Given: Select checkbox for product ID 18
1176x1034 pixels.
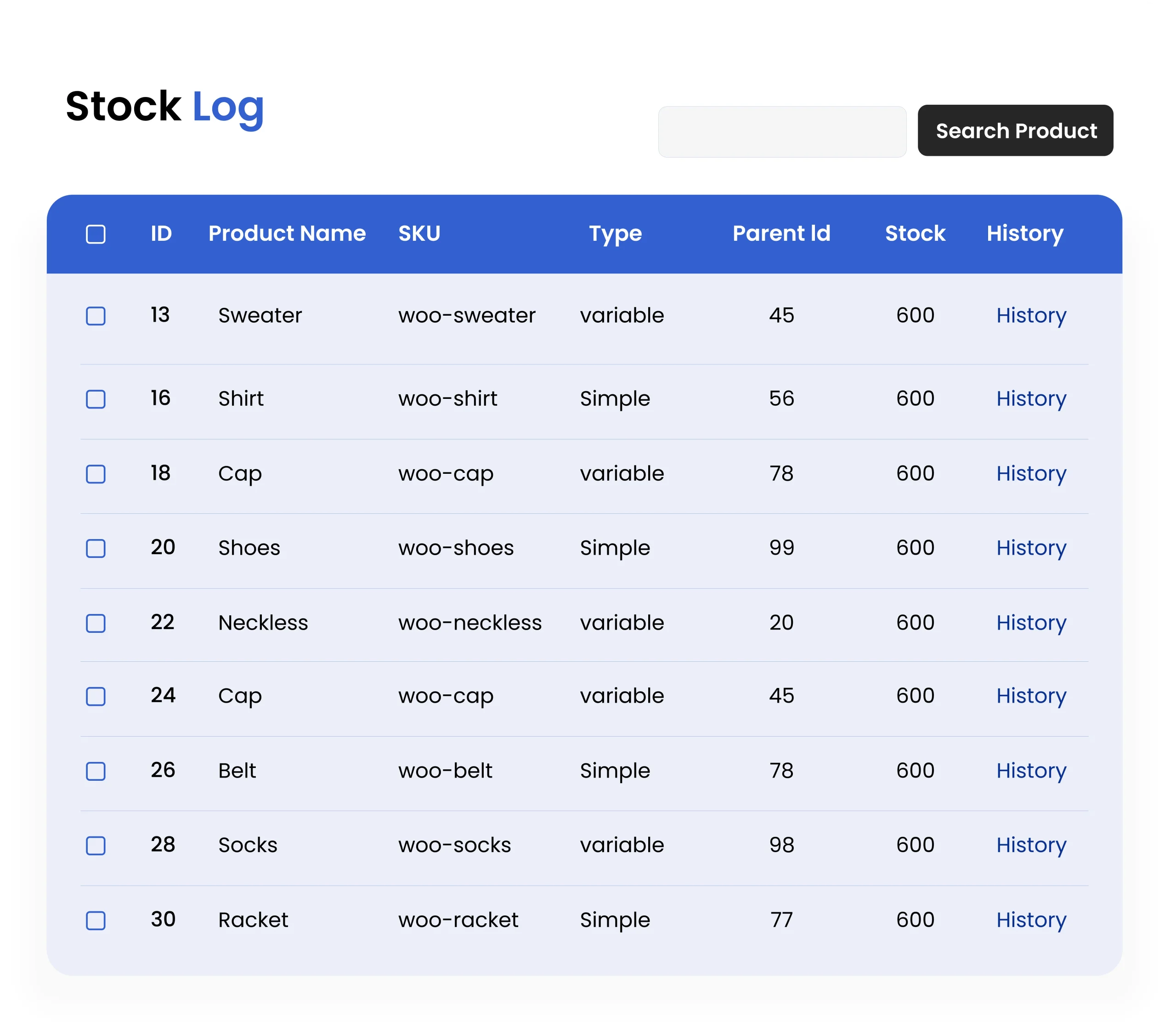Looking at the screenshot, I should (96, 474).
